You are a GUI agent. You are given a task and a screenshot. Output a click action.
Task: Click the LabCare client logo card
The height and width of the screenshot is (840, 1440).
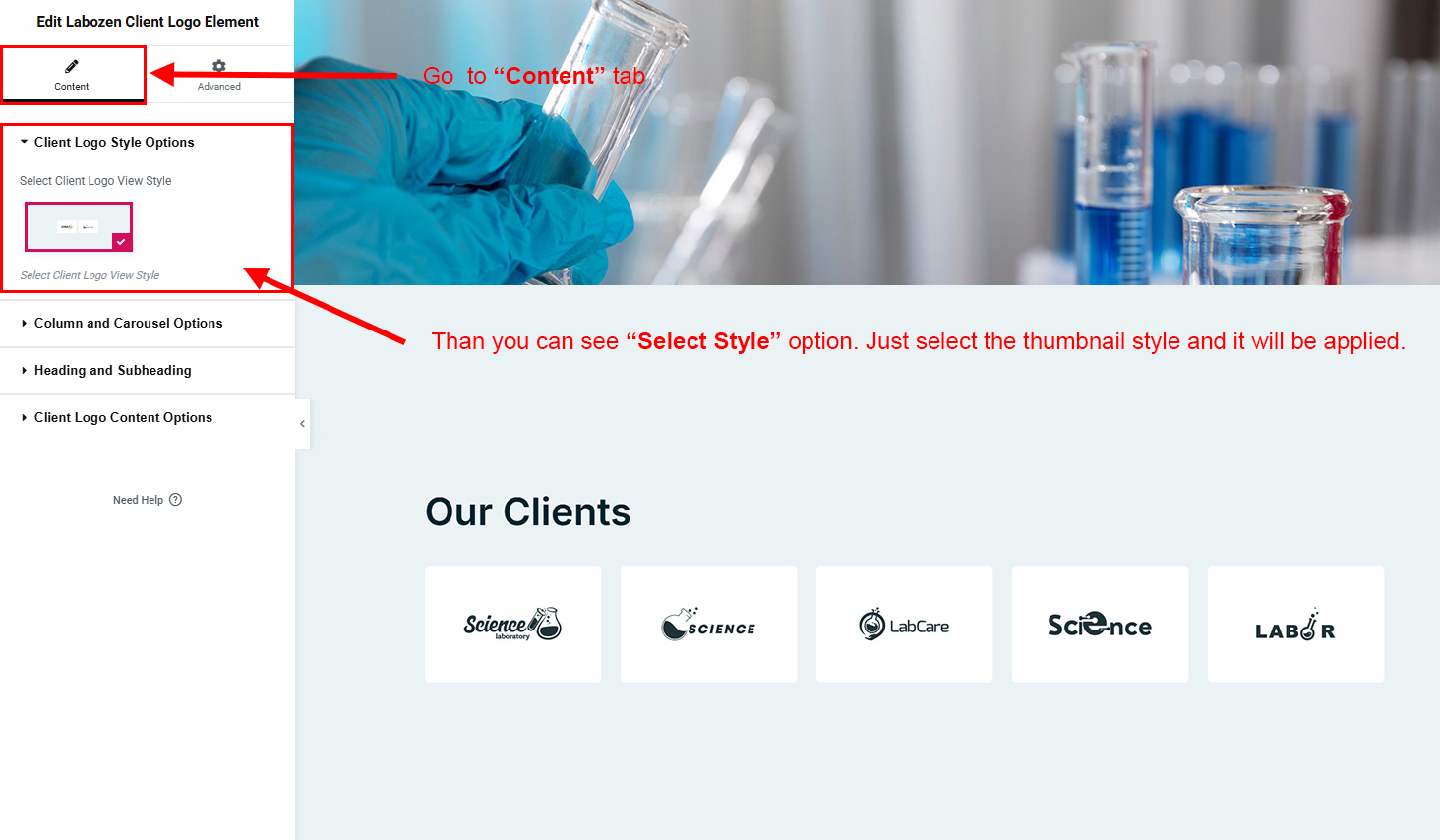pos(904,624)
